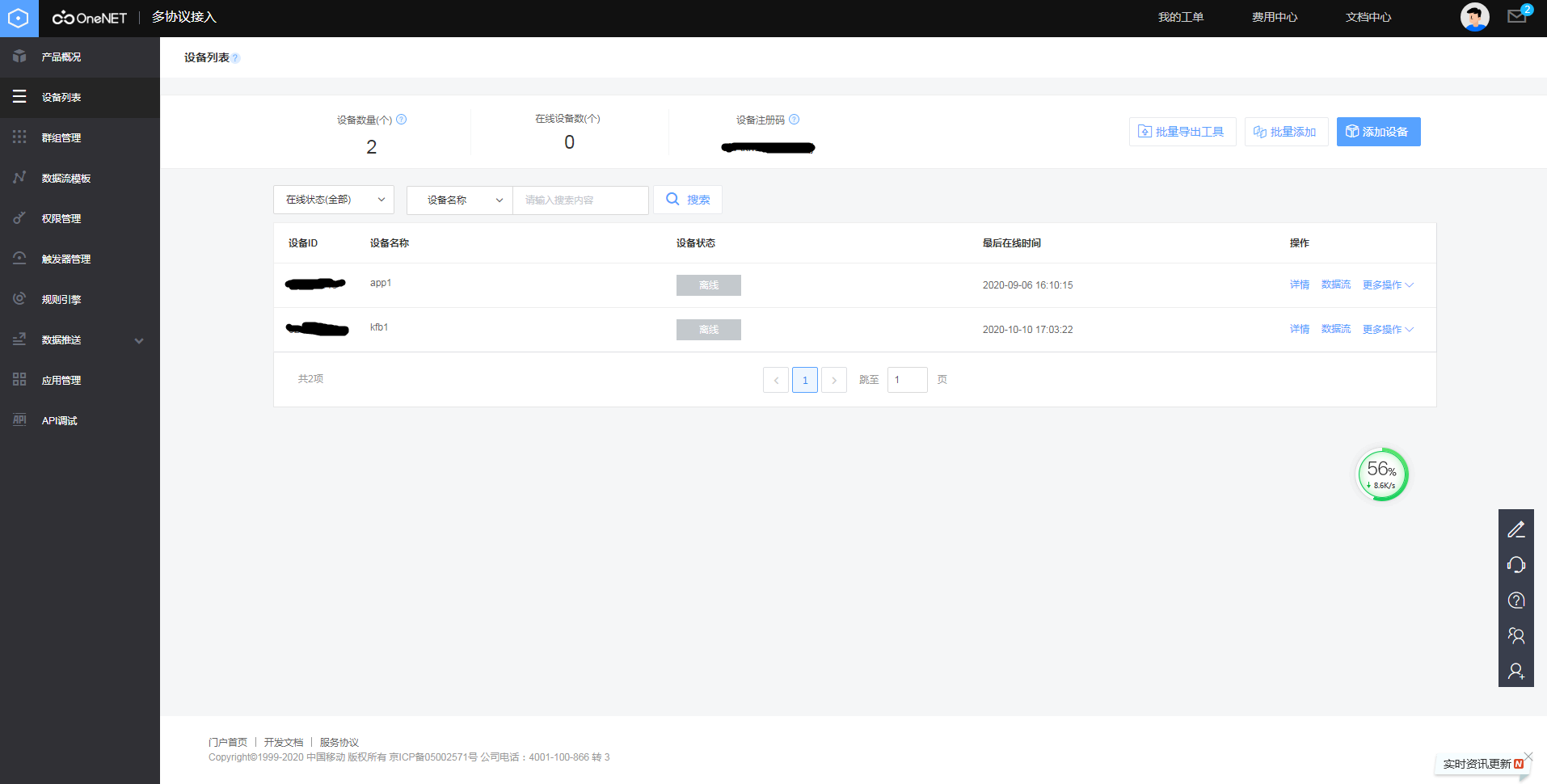1547x784 pixels.
Task: Open 我的工单 in the top bar
Action: (1181, 17)
